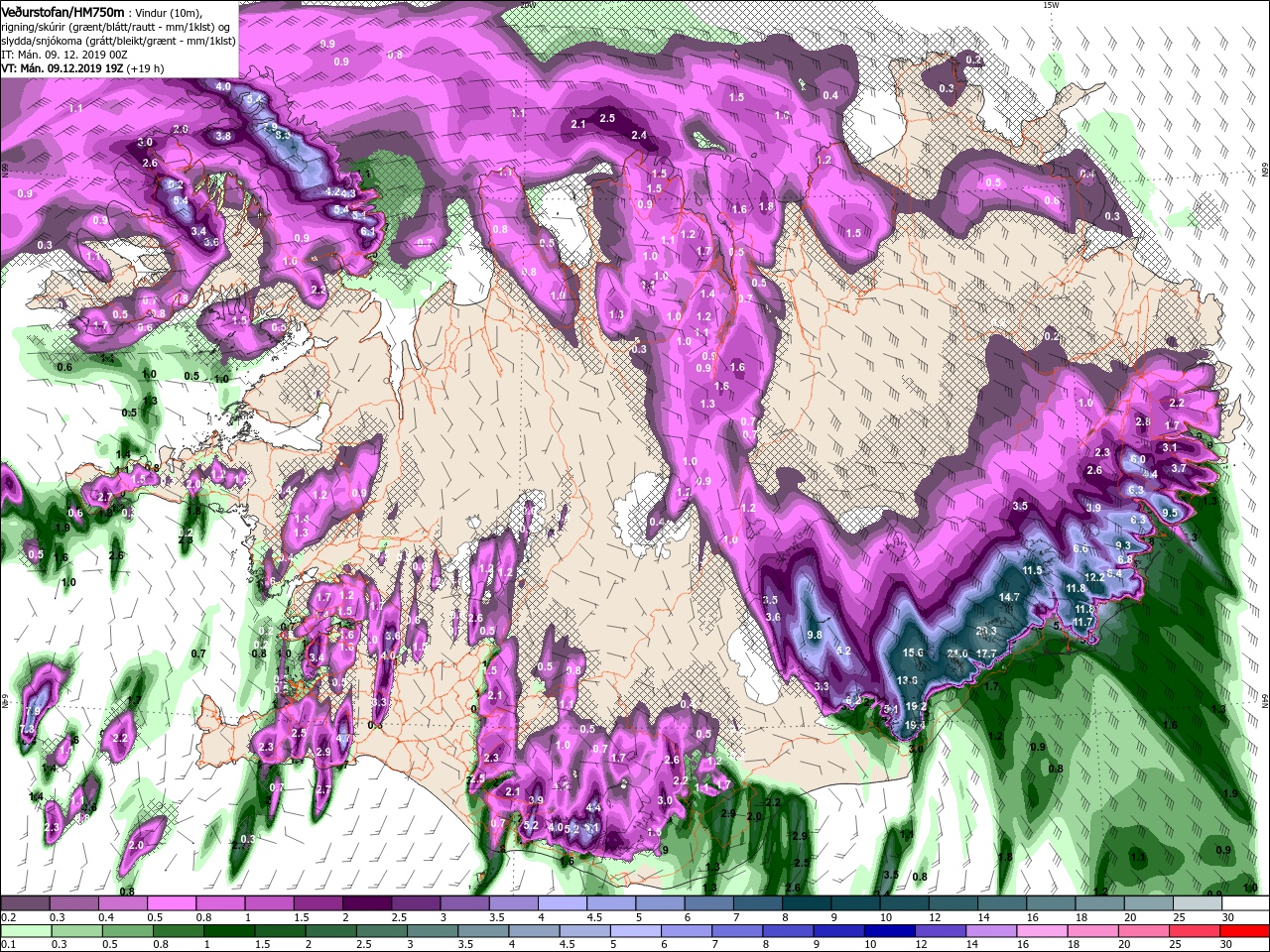Click the '(+19 h)' forecast offset text
Image resolution: width=1270 pixels, height=952 pixels.
[146, 68]
